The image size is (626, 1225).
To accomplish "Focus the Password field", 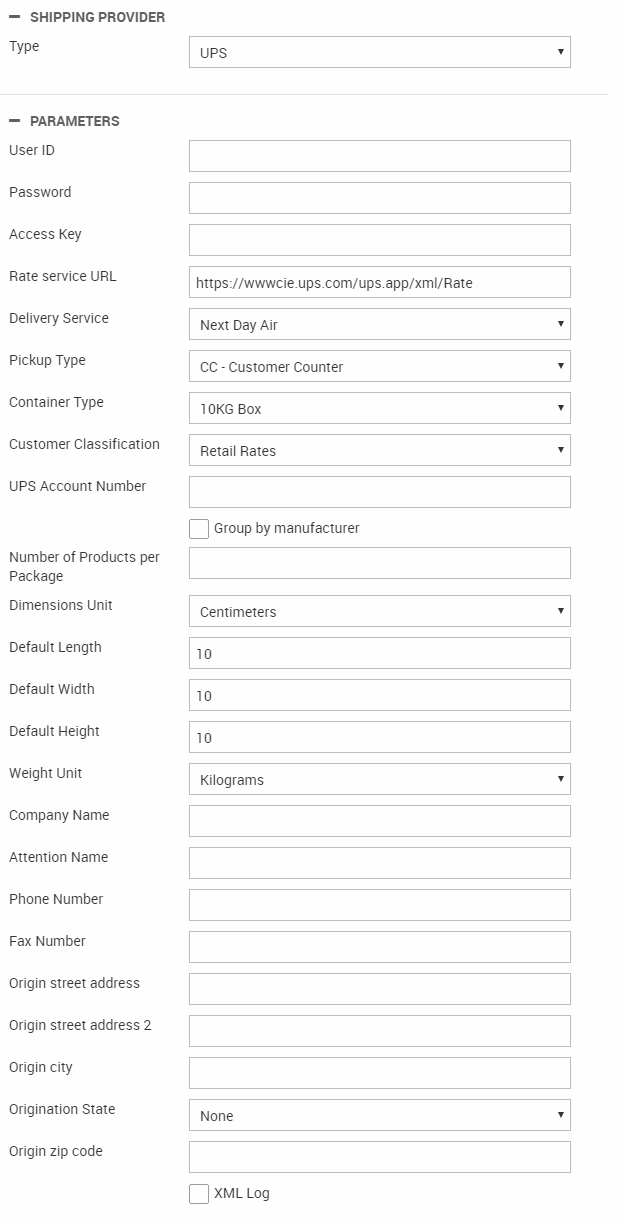I will click(379, 198).
